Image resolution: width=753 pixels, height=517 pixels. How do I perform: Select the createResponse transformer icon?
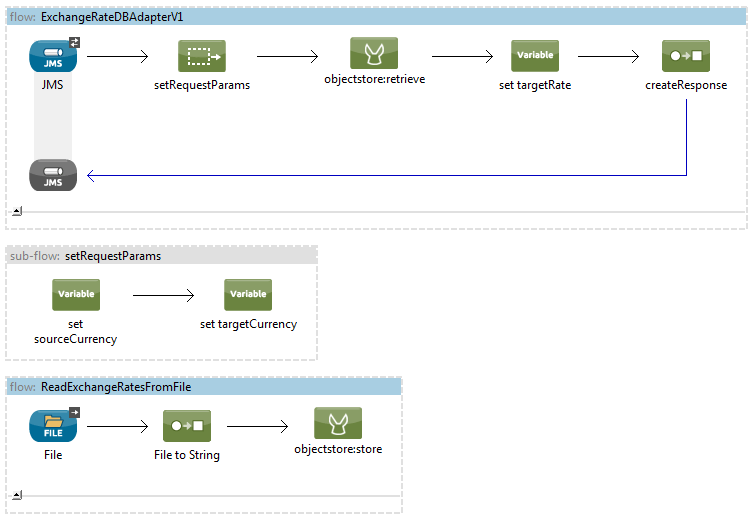coord(685,56)
